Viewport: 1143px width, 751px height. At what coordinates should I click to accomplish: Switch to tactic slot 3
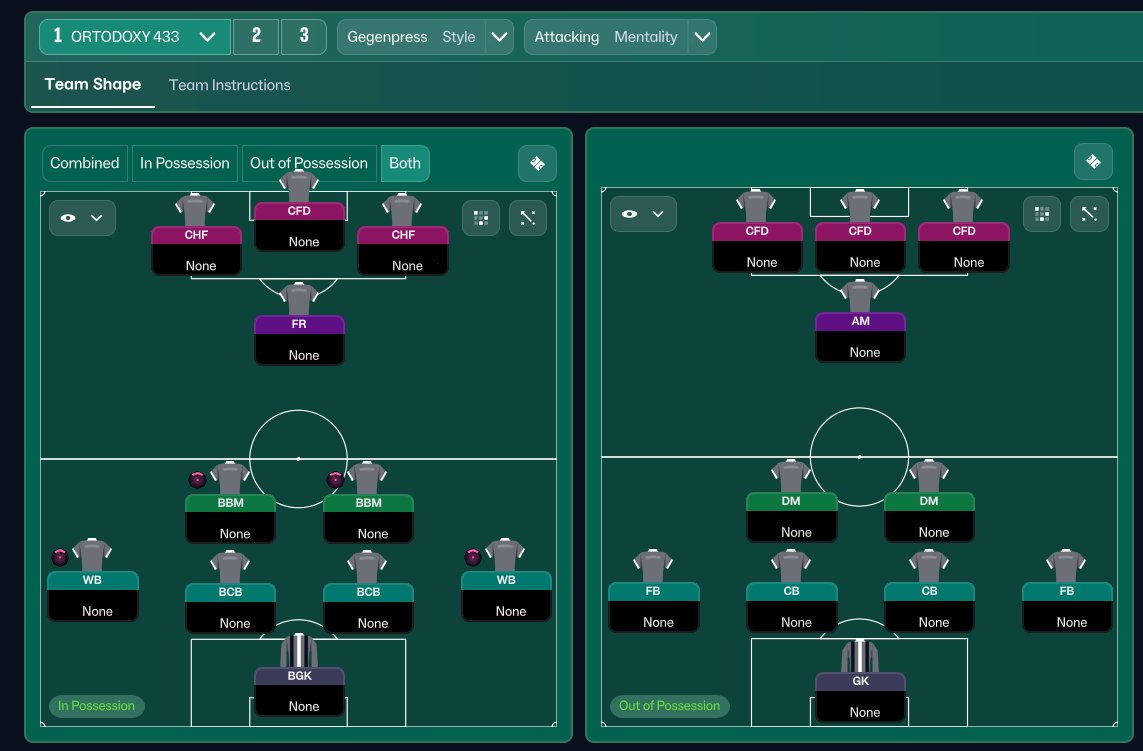point(304,36)
